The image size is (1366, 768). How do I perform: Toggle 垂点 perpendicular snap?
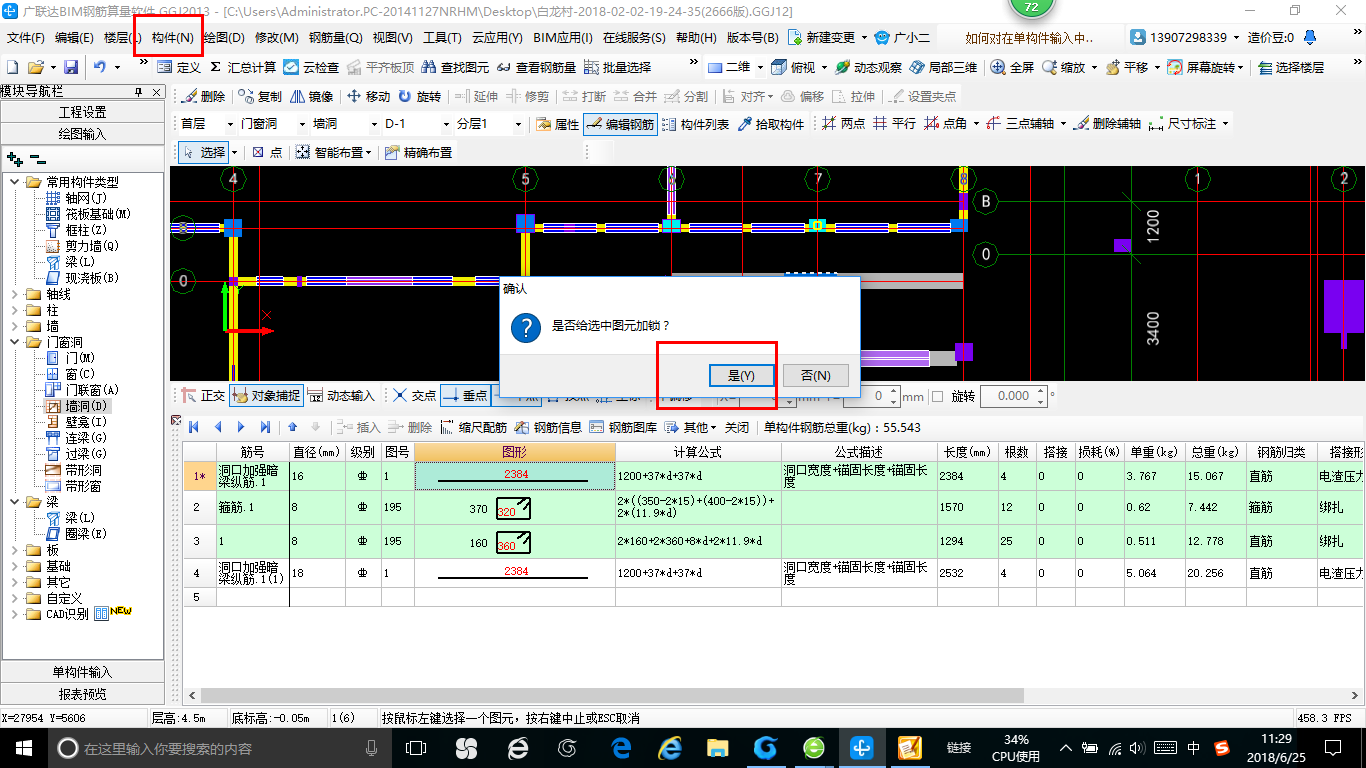point(465,396)
